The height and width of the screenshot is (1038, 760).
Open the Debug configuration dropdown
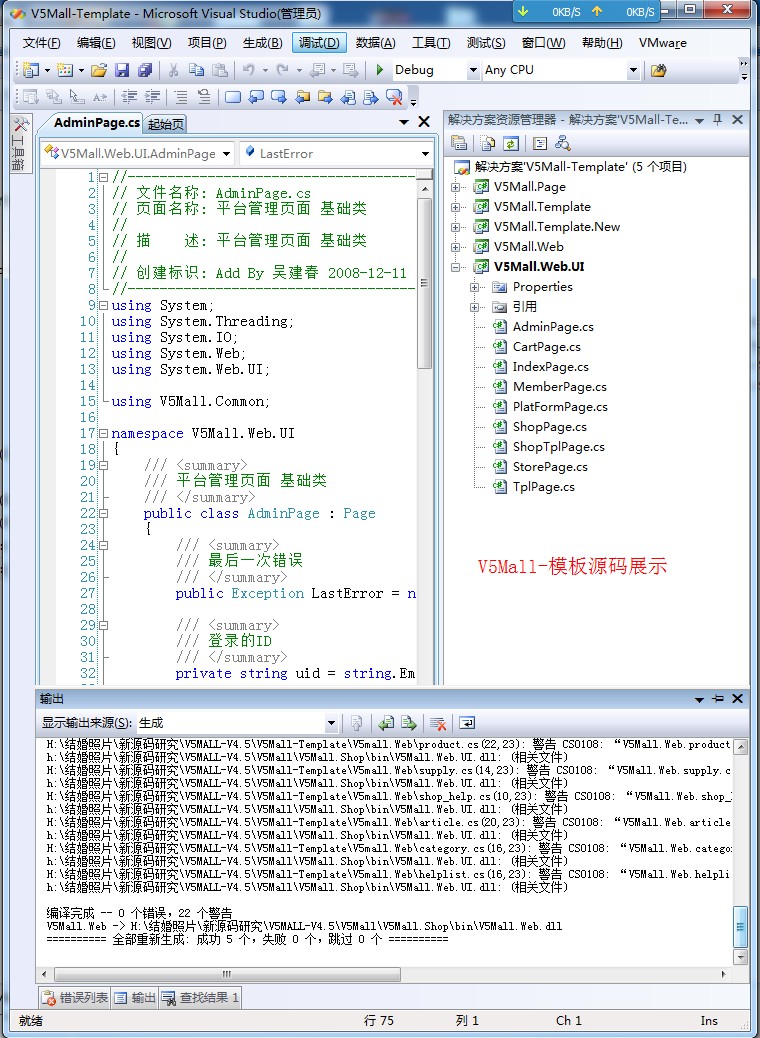(473, 70)
